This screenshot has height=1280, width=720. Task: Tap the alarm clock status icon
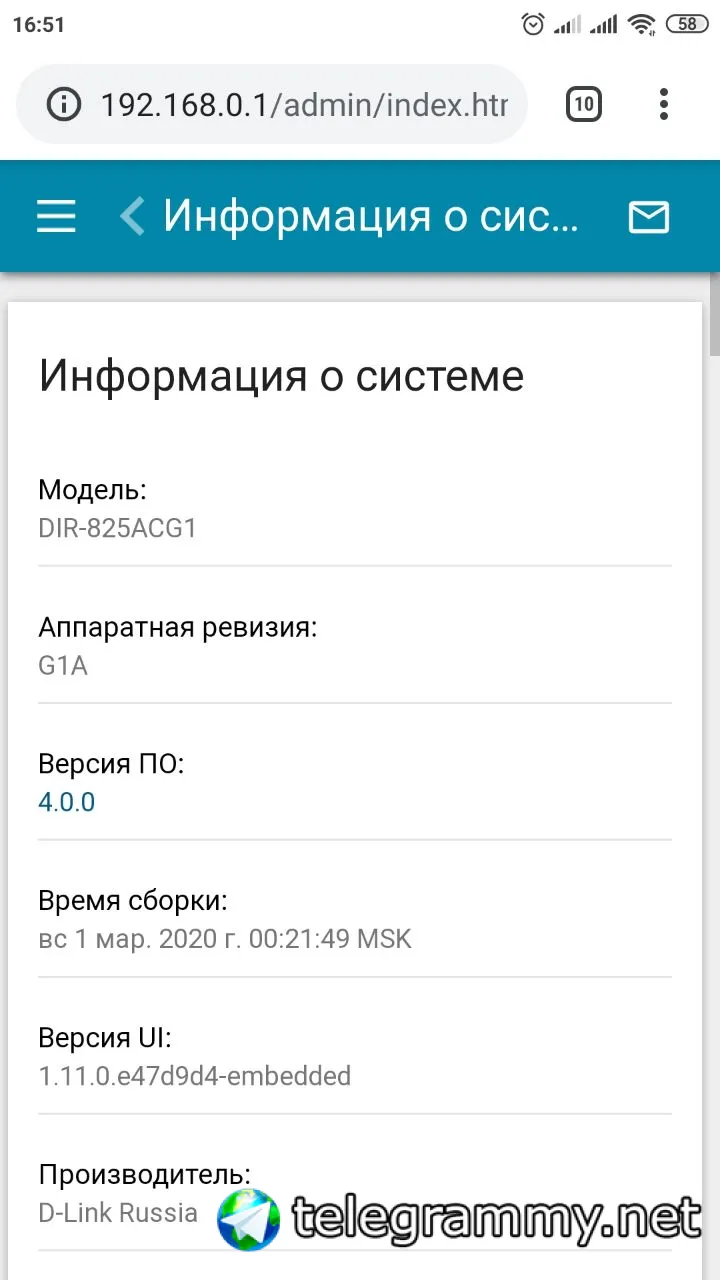click(x=534, y=24)
